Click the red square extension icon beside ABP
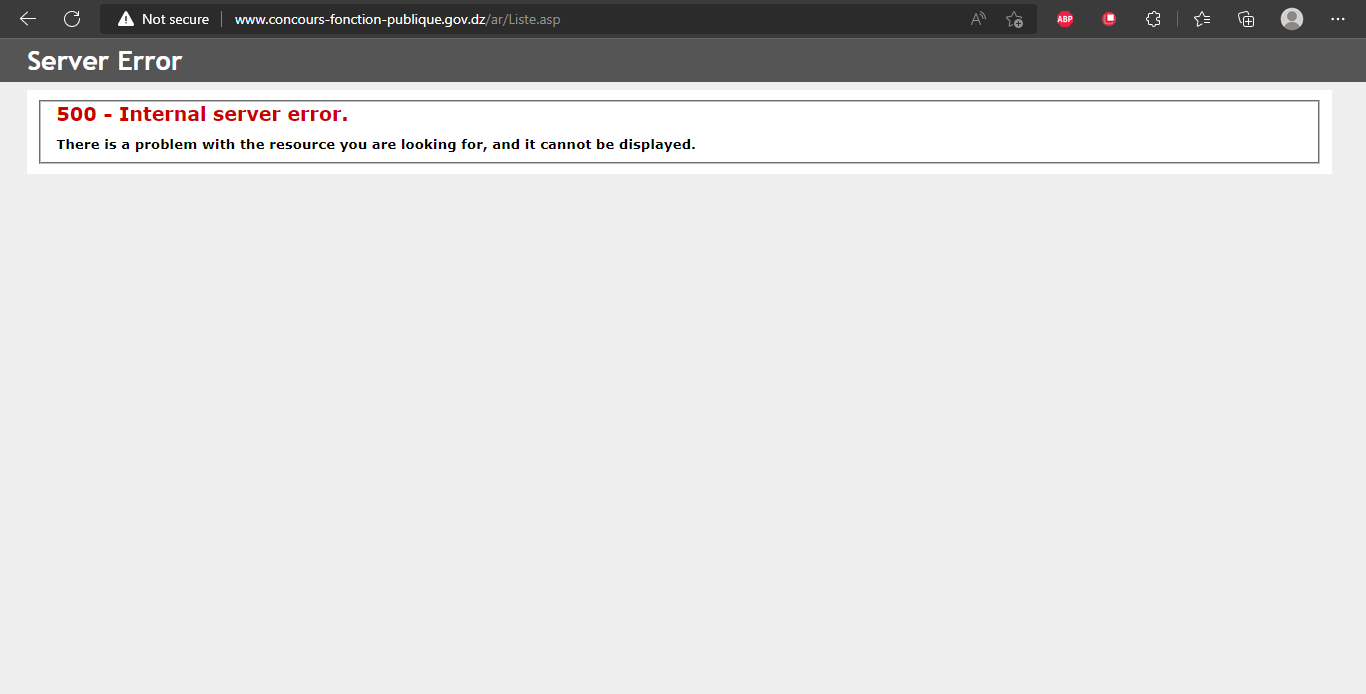The height and width of the screenshot is (694, 1366). tap(1109, 19)
